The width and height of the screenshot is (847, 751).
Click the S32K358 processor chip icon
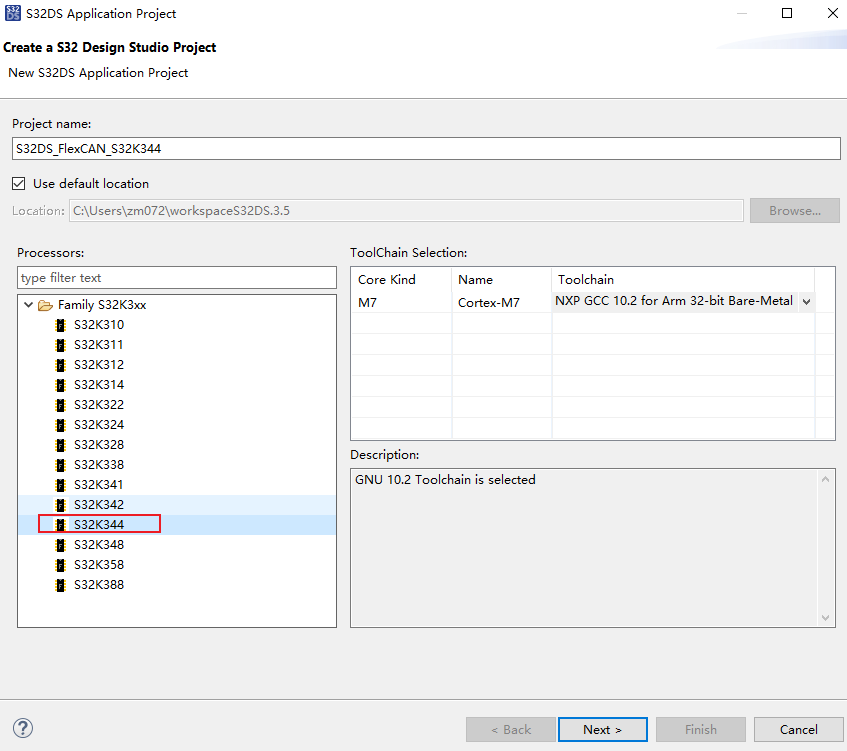click(x=60, y=565)
